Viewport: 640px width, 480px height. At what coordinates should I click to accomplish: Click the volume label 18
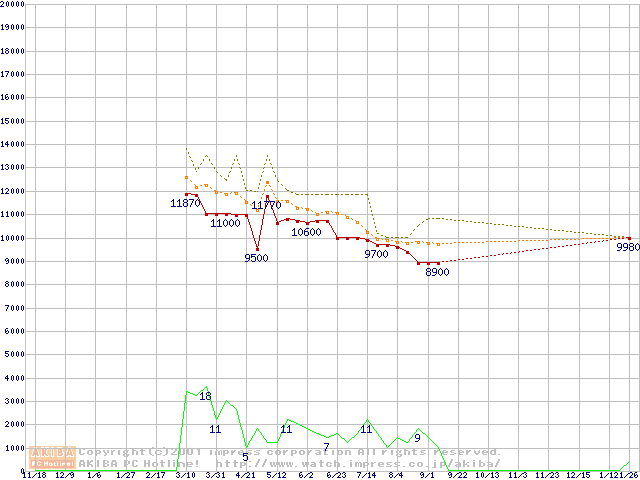[x=205, y=396]
